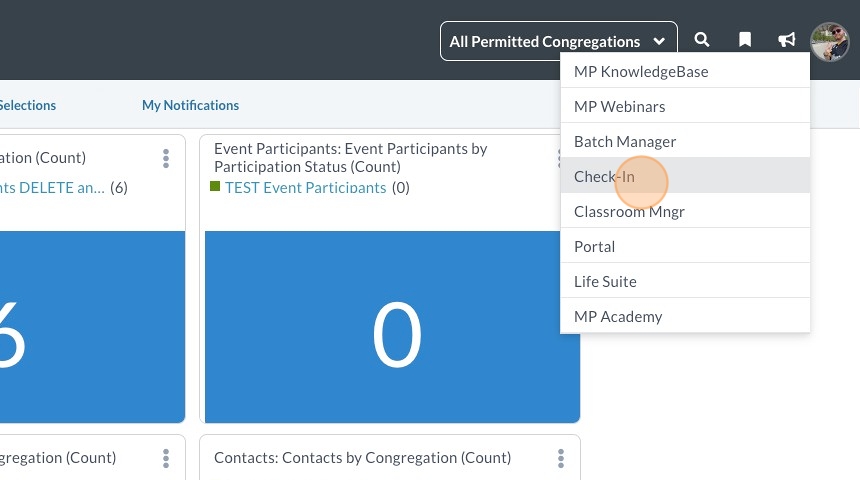Launch Check-In from the menu
The image size is (860, 480).
[604, 177]
